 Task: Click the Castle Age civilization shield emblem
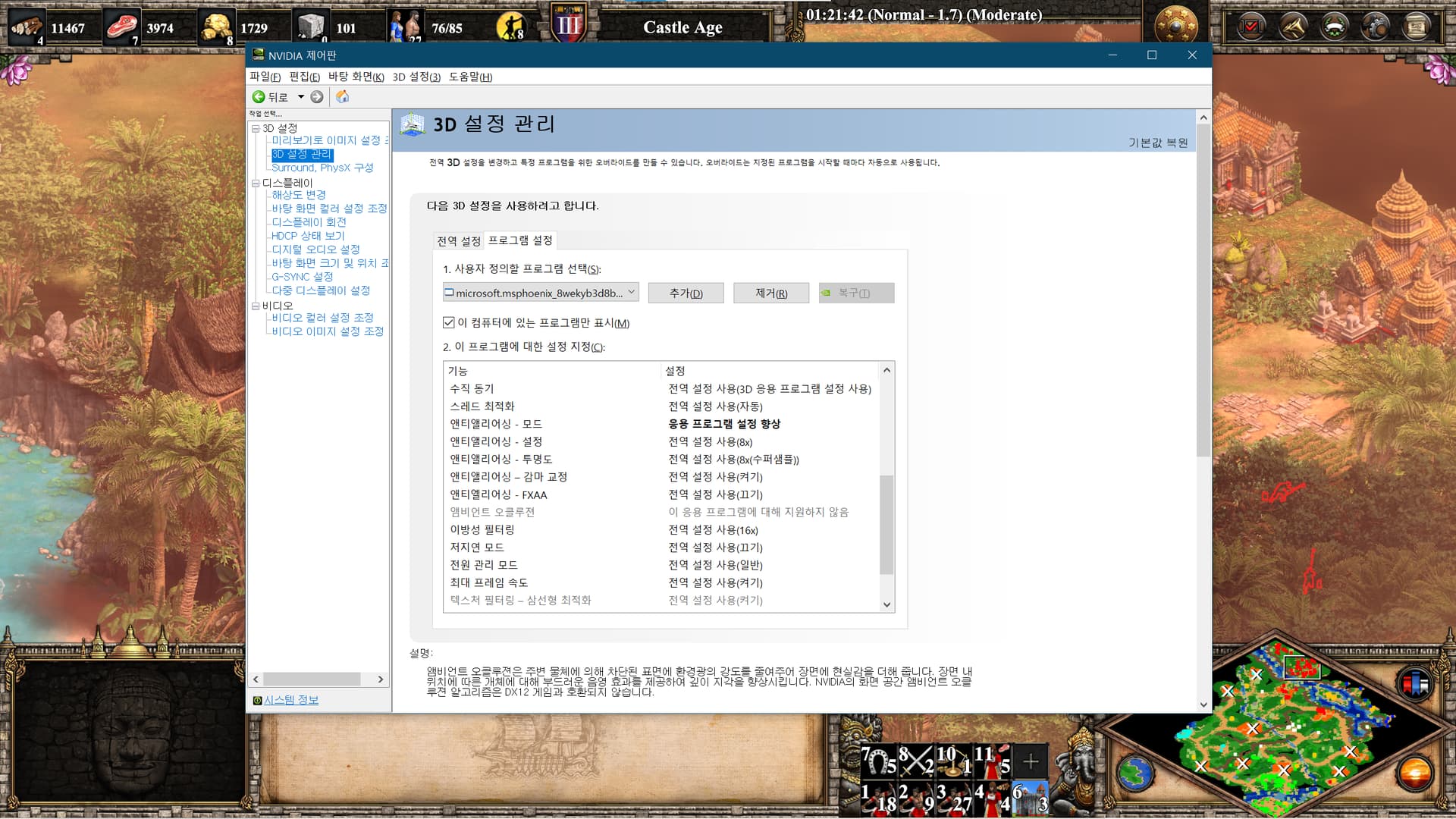[x=568, y=23]
